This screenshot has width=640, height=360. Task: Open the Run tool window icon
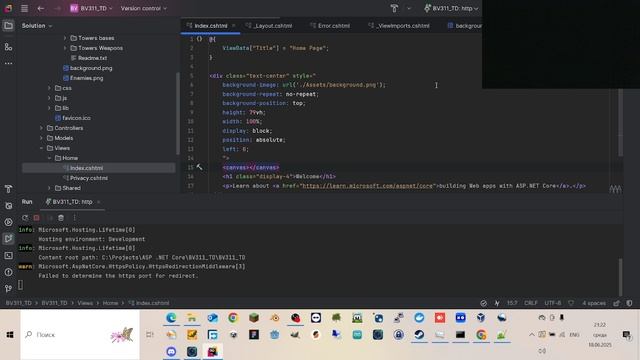8,239
